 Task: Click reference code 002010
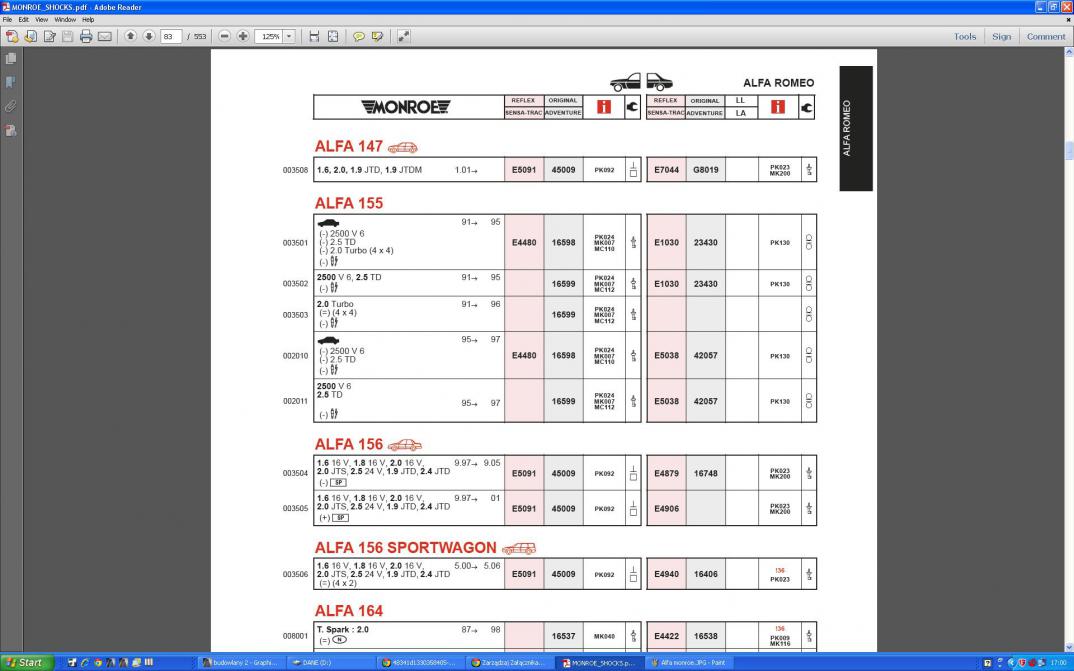click(295, 356)
